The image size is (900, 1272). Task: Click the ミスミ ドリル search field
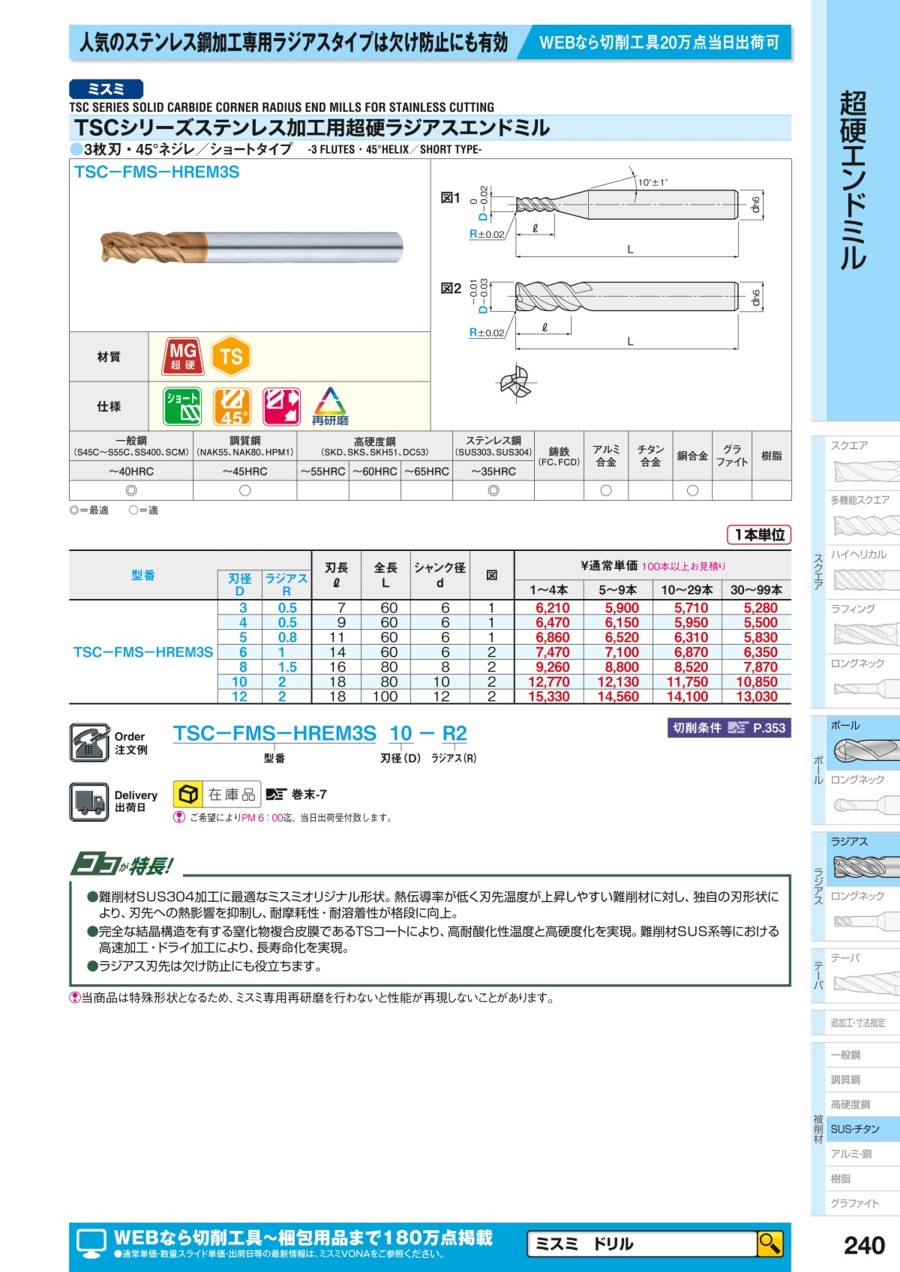click(641, 1244)
